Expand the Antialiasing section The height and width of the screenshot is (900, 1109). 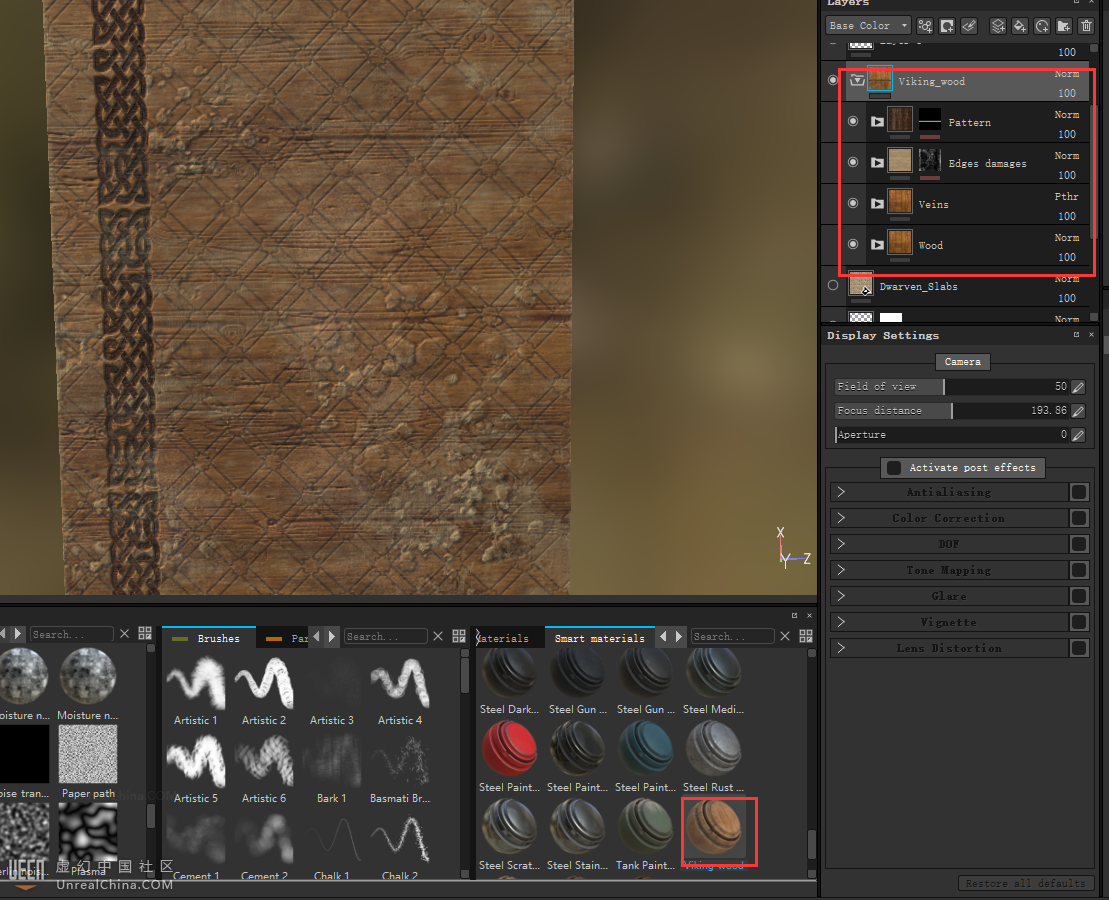click(x=842, y=492)
